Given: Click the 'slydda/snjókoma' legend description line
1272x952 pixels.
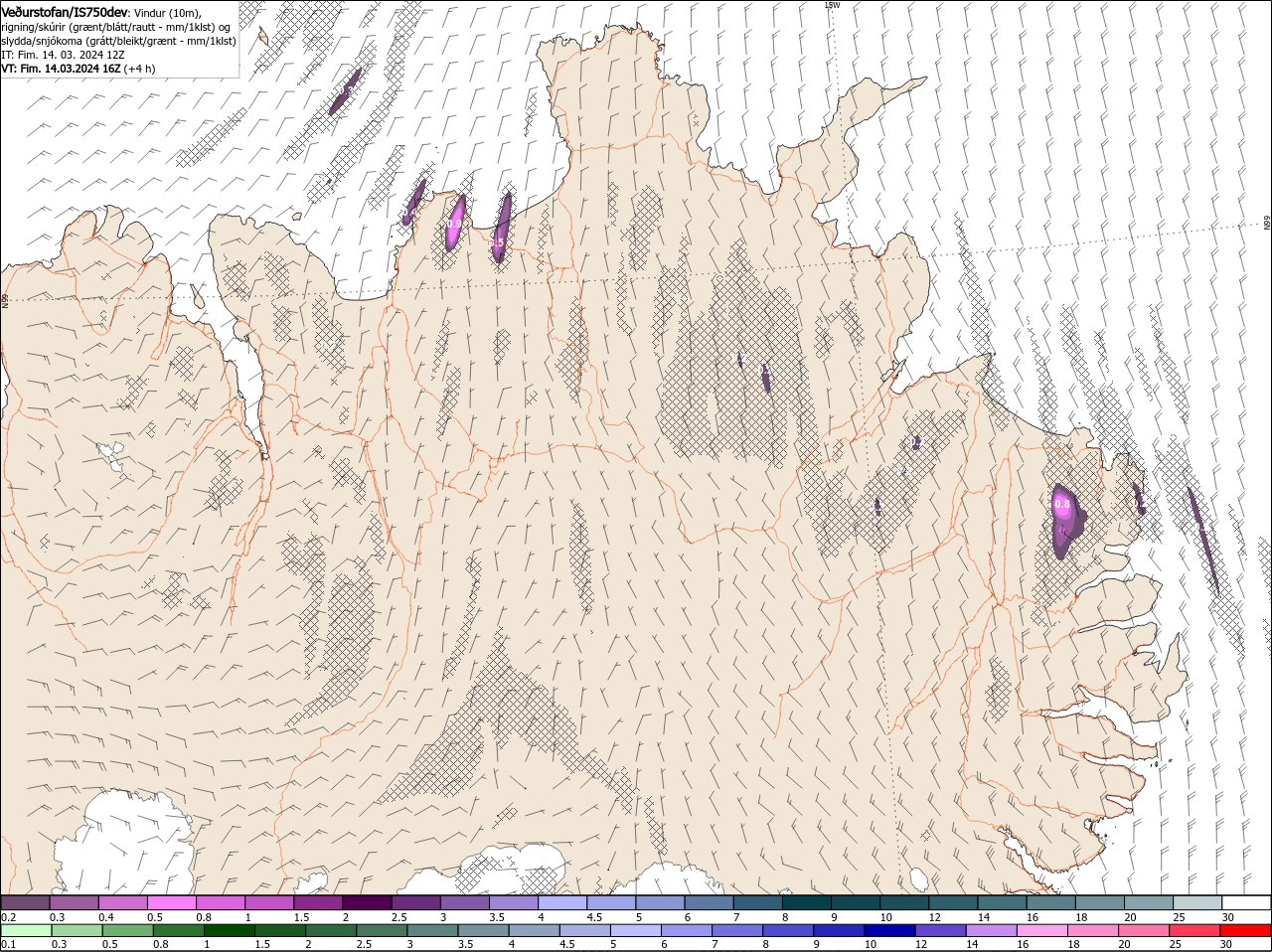Looking at the screenshot, I should tap(118, 41).
